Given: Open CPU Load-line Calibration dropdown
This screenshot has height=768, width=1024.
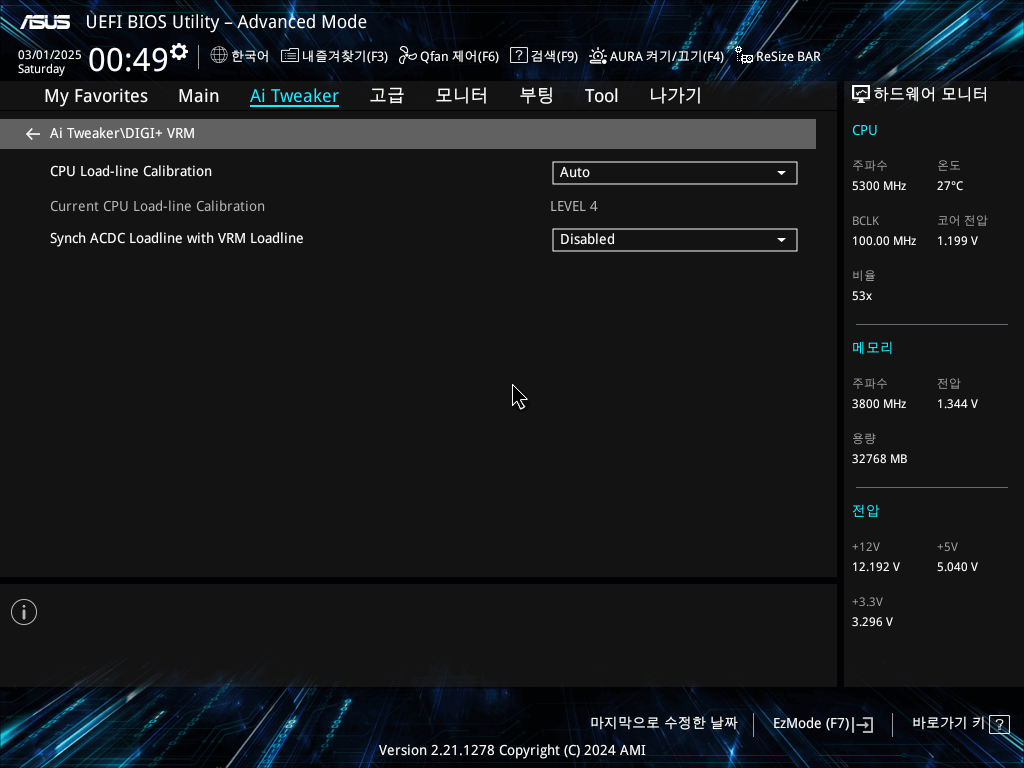Looking at the screenshot, I should click(x=675, y=172).
